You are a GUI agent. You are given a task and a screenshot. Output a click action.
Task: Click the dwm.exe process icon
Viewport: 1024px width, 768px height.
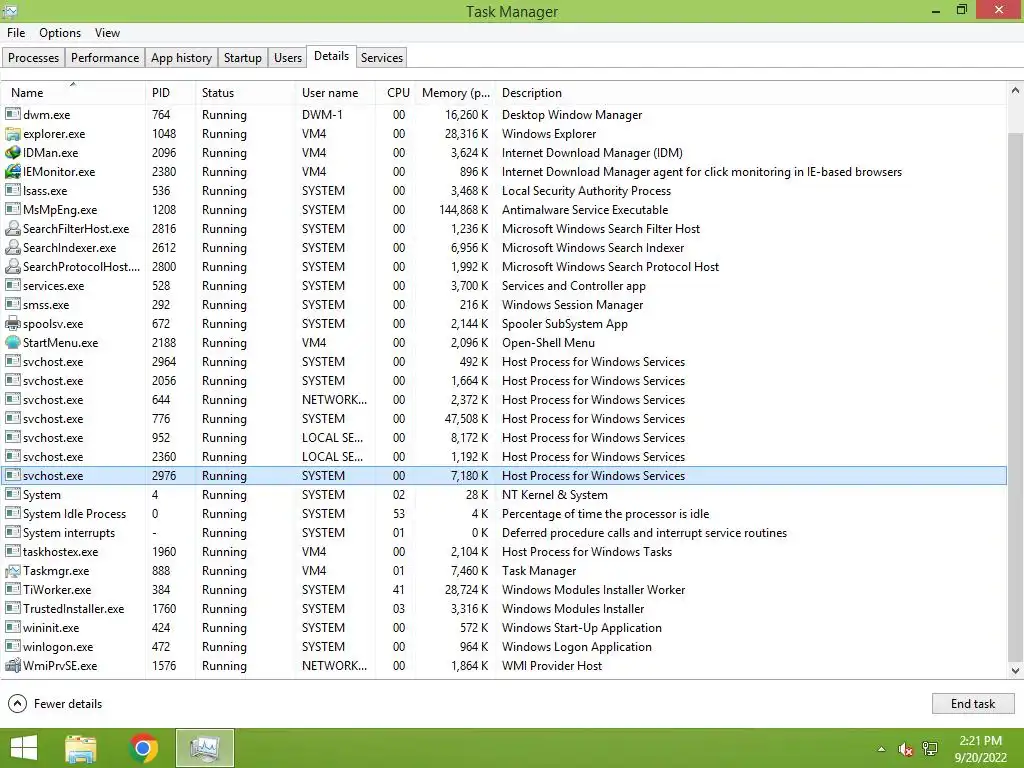coord(12,114)
